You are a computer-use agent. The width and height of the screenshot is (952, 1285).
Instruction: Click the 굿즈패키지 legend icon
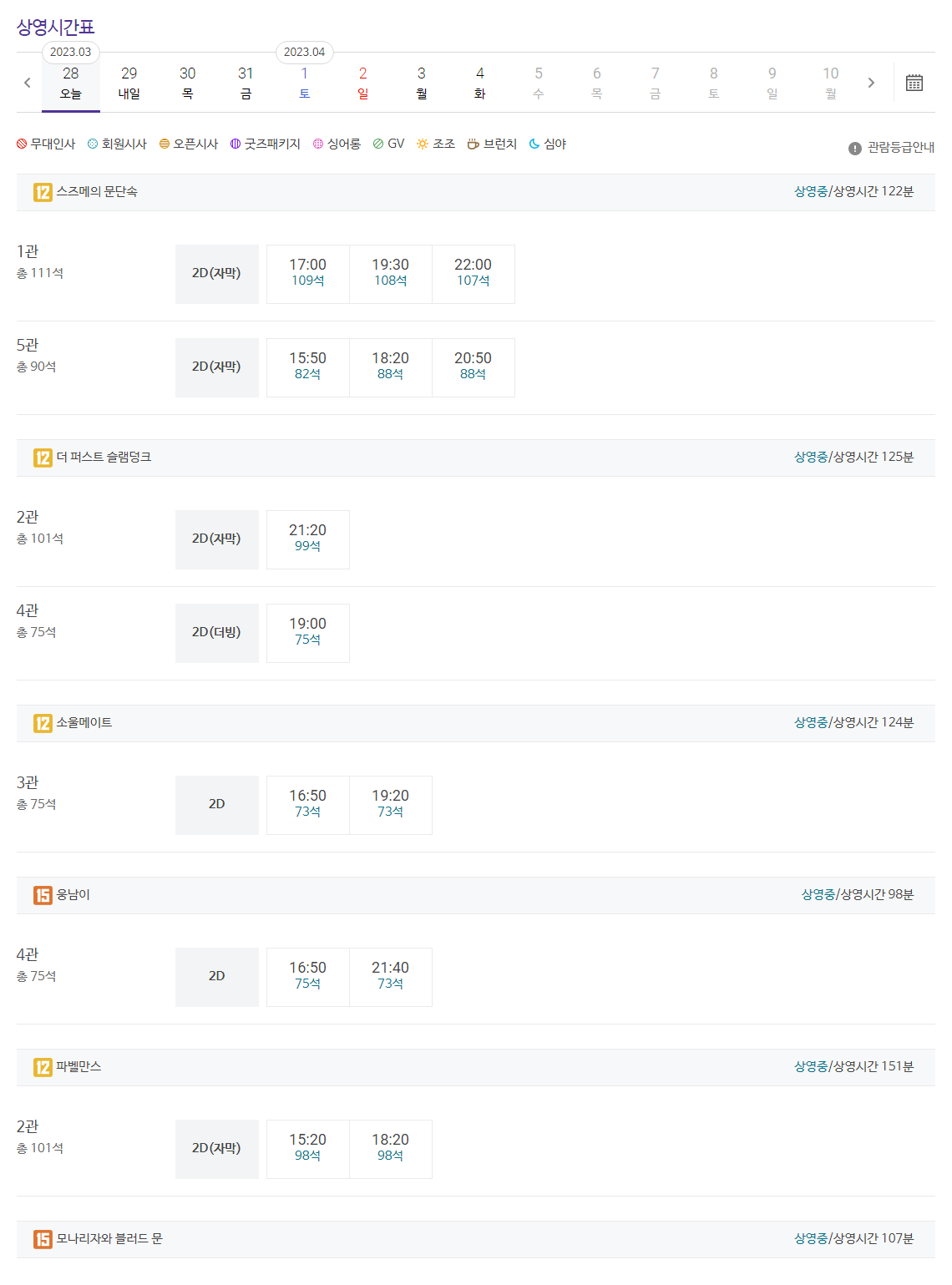click(x=235, y=144)
